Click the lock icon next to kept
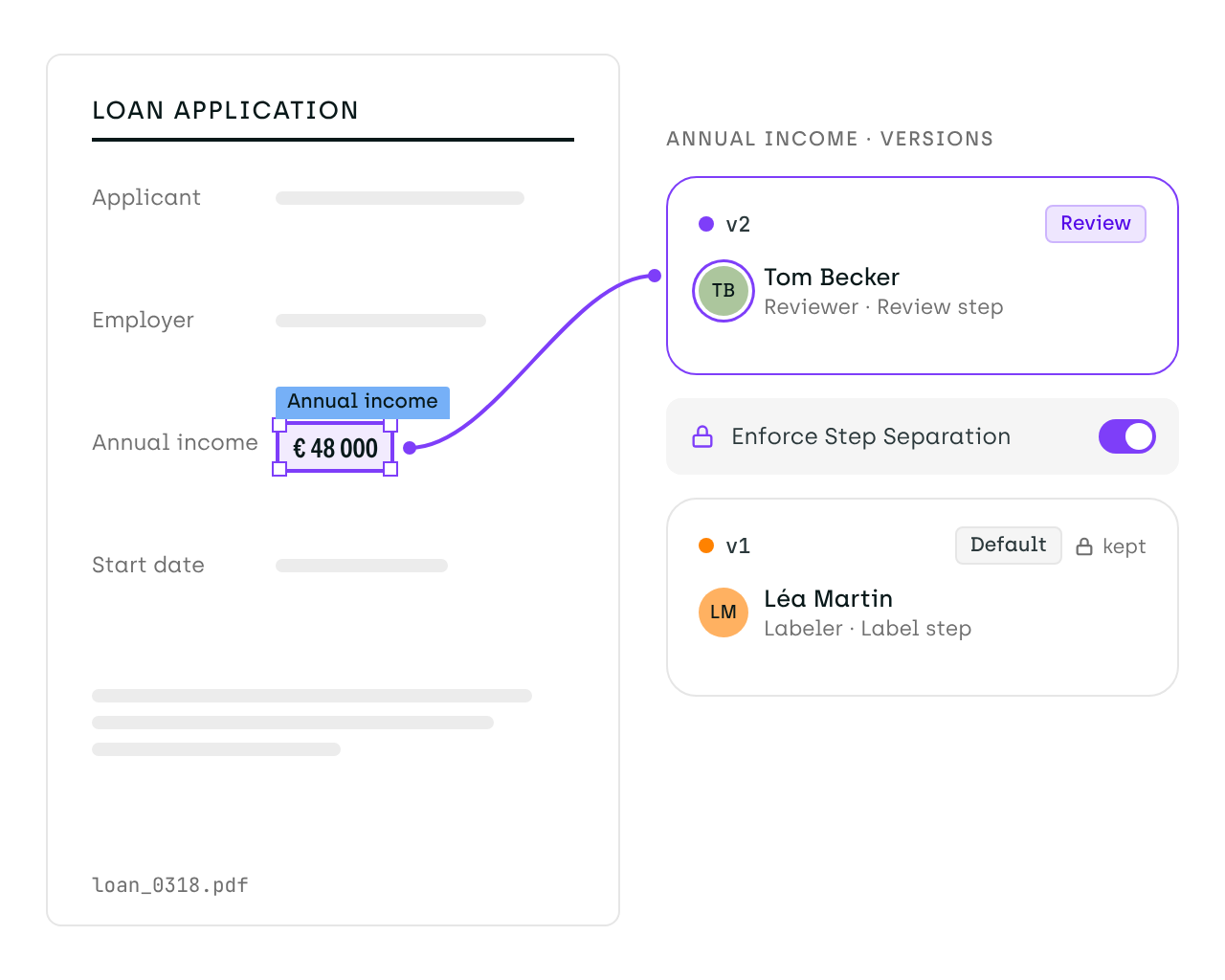Image resolution: width=1225 pixels, height=980 pixels. [x=1084, y=546]
